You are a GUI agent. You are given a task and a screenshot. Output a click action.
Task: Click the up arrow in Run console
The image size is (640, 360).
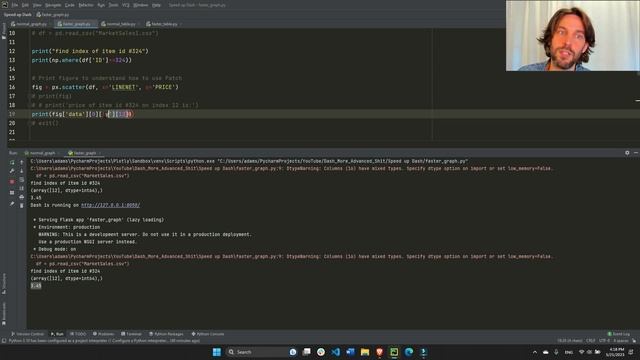click(22, 162)
